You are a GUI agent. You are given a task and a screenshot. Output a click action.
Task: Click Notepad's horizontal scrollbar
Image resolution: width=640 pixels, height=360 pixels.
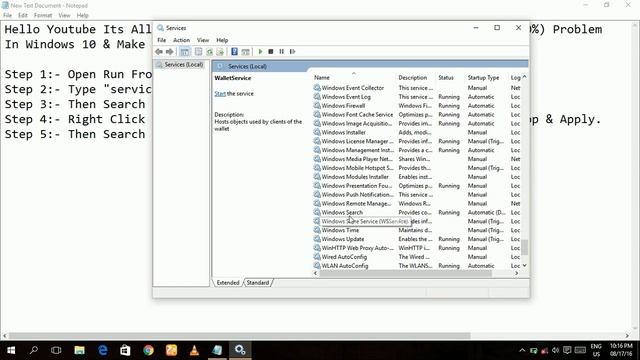point(240,336)
